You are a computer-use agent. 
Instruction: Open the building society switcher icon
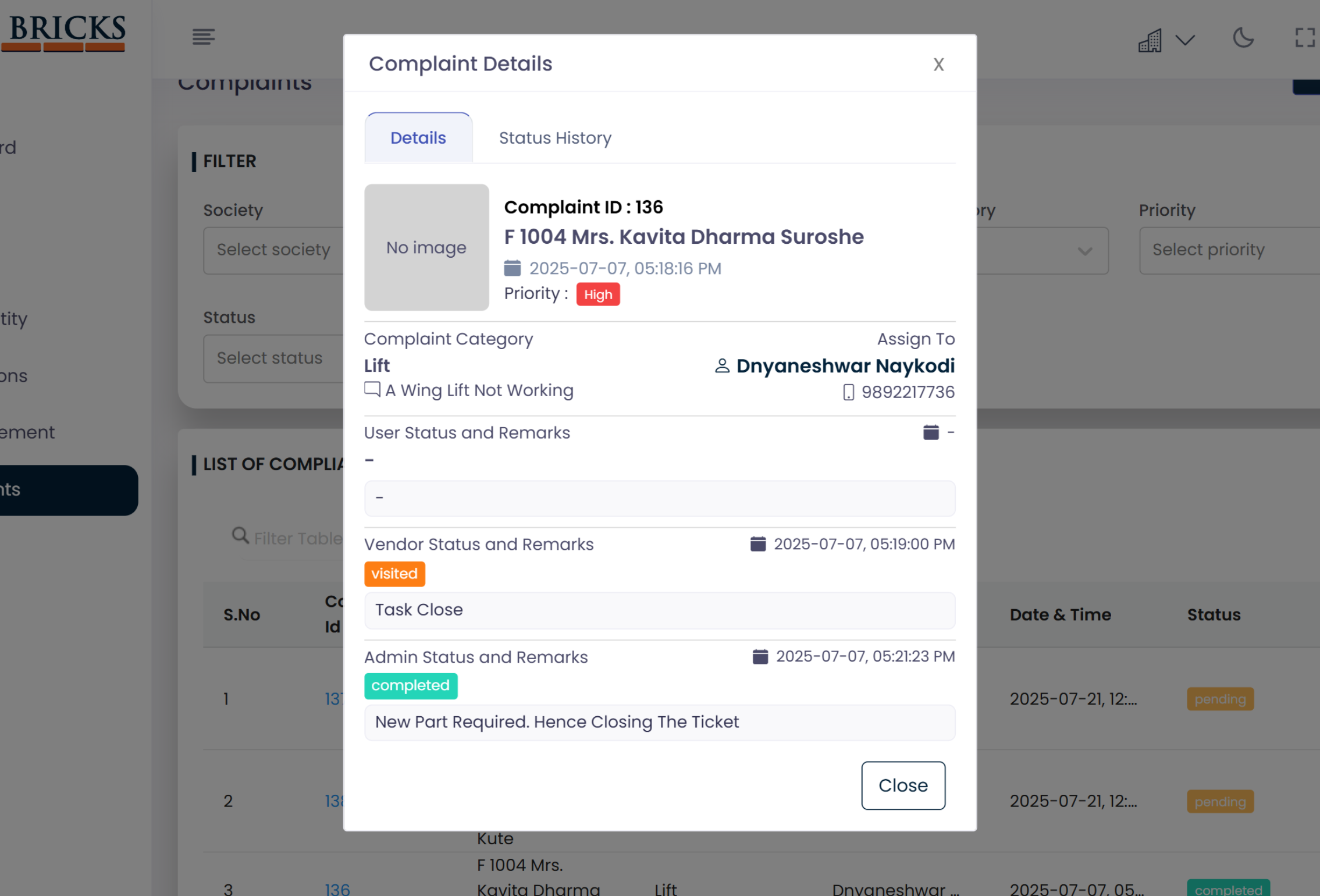1150,41
